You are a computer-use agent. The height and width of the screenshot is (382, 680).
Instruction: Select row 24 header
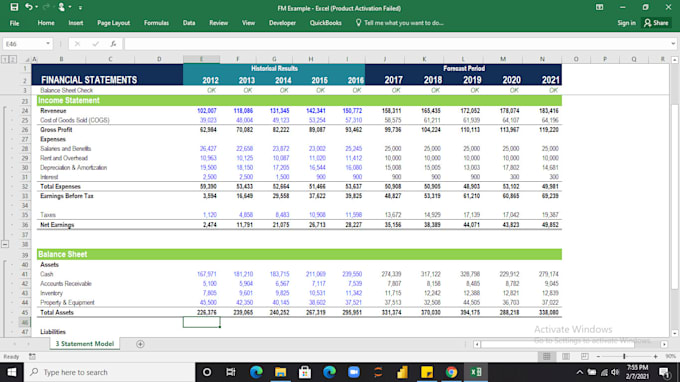coord(25,111)
